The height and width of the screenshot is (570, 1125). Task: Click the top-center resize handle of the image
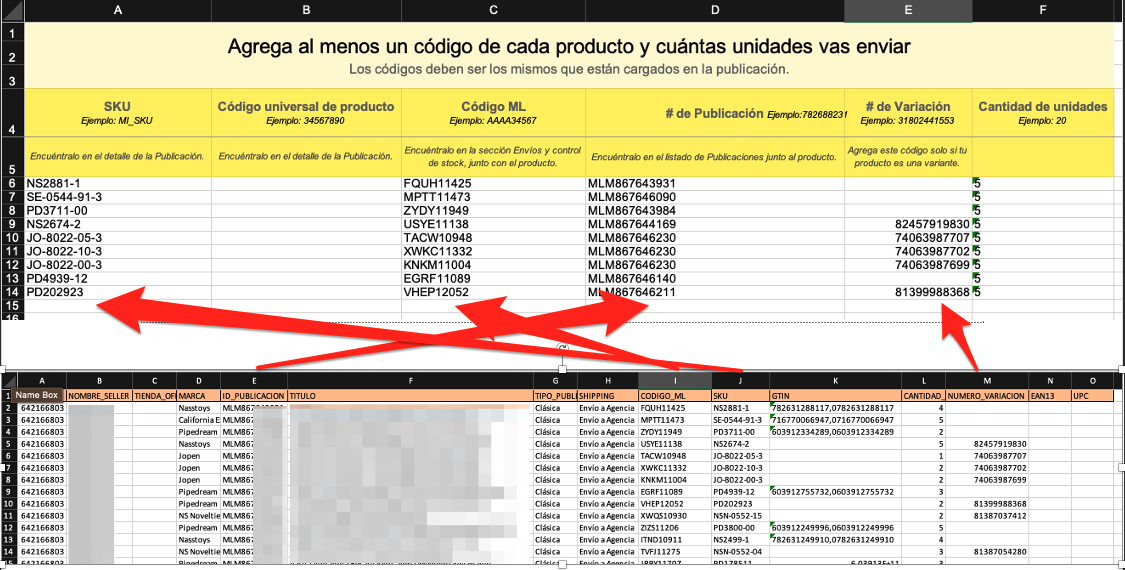562,369
